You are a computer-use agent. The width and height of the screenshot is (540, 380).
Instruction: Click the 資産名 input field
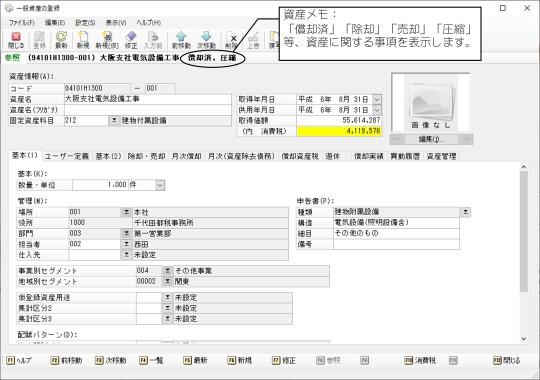tap(147, 99)
